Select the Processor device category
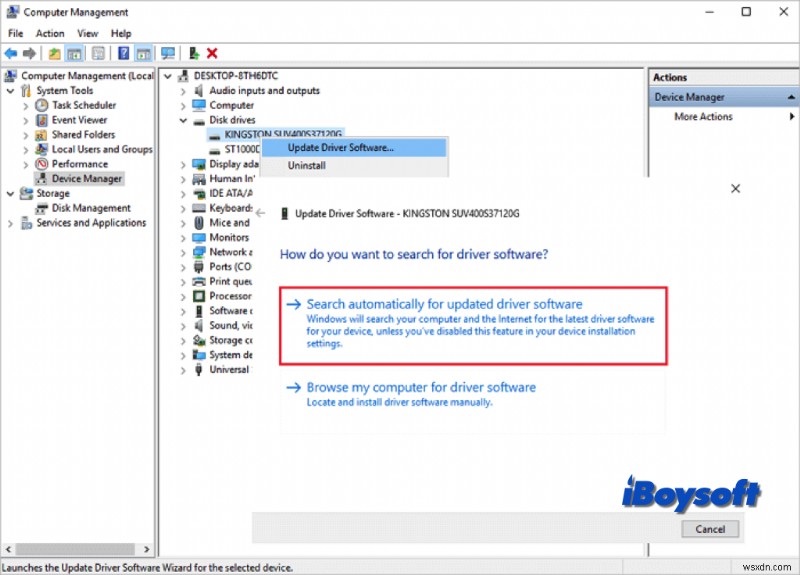This screenshot has height=575, width=800. pos(231,296)
